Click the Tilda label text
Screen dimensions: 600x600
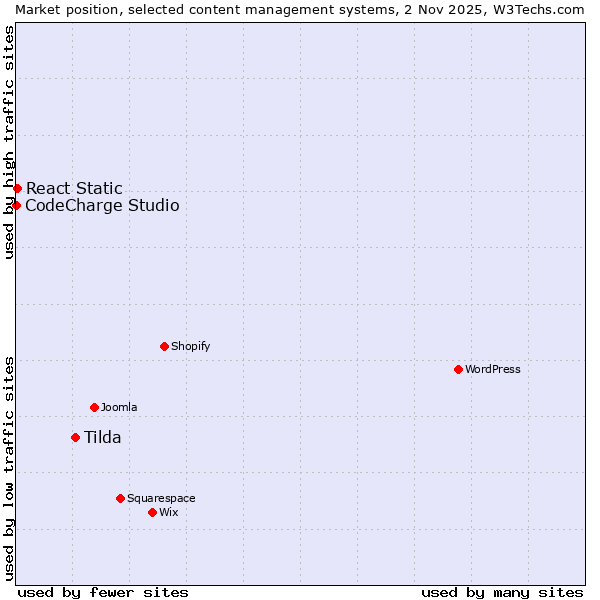click(x=102, y=437)
